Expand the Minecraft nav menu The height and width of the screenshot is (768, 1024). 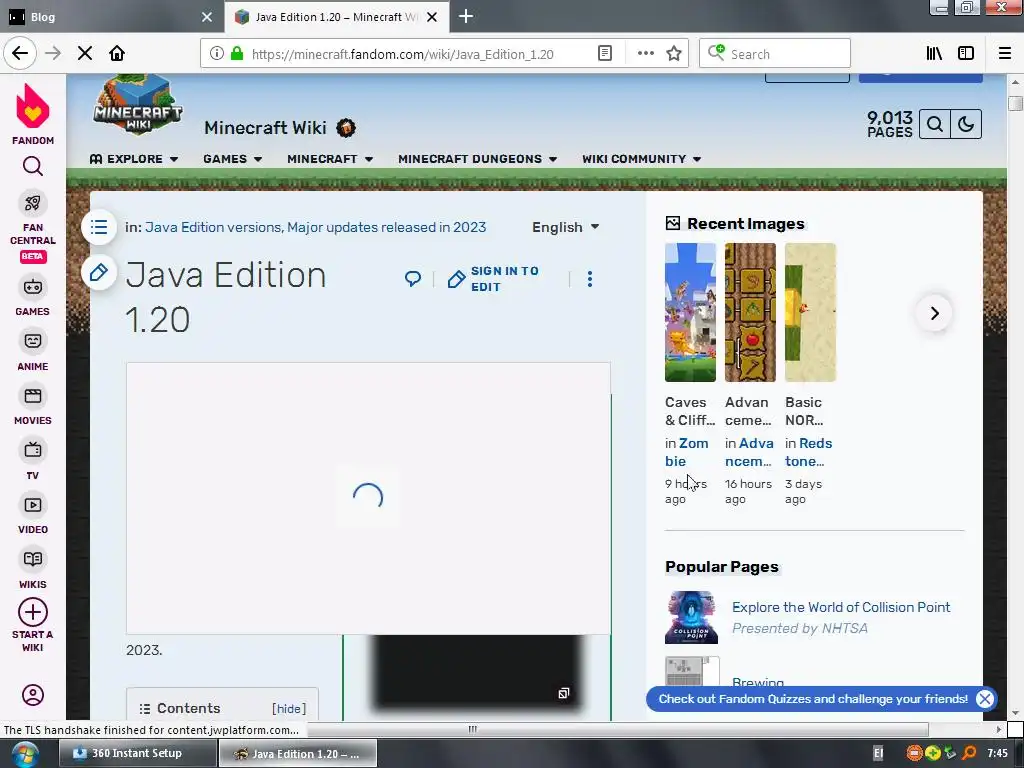(x=330, y=159)
